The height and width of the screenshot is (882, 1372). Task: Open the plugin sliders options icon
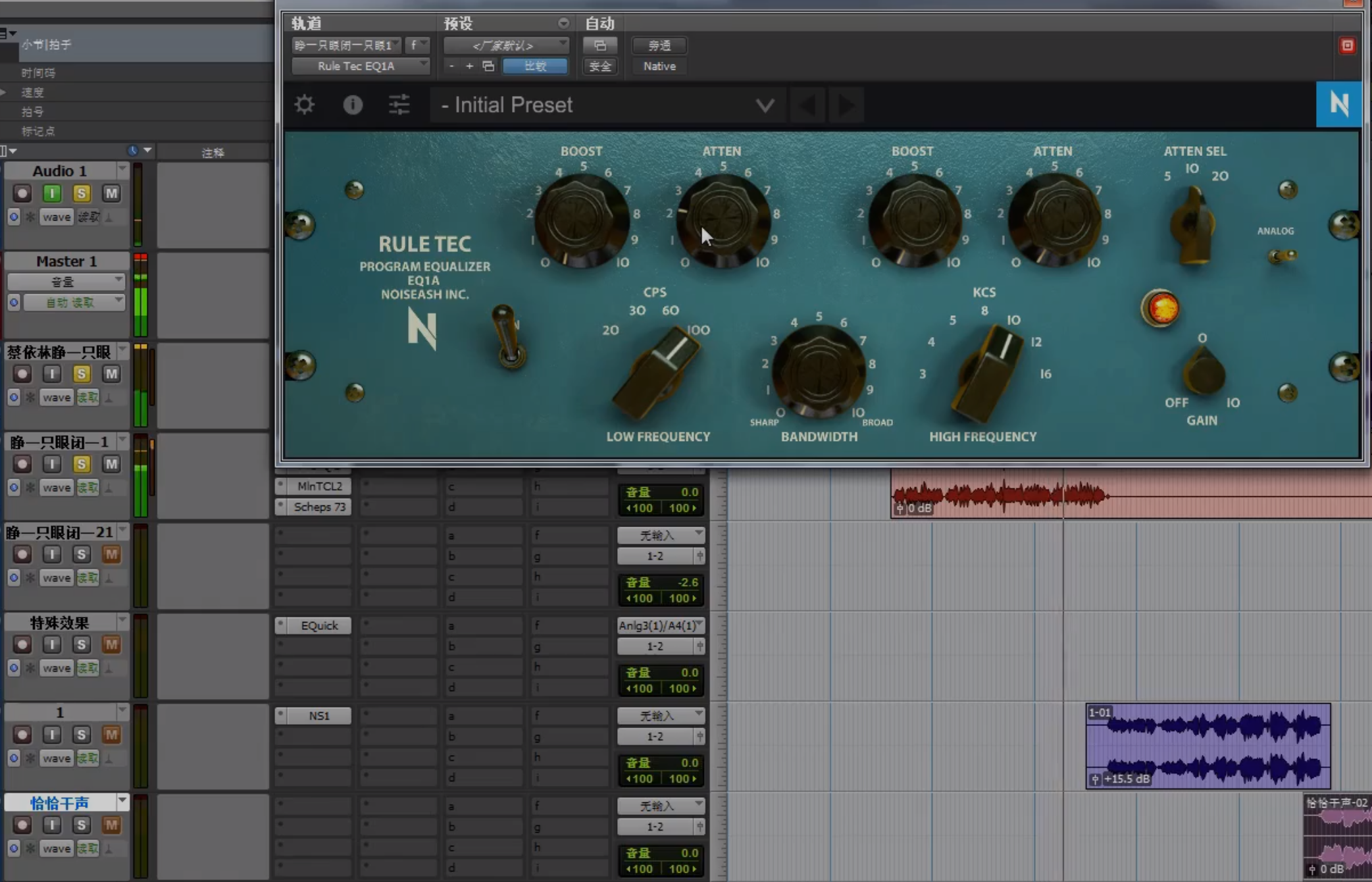pos(399,105)
